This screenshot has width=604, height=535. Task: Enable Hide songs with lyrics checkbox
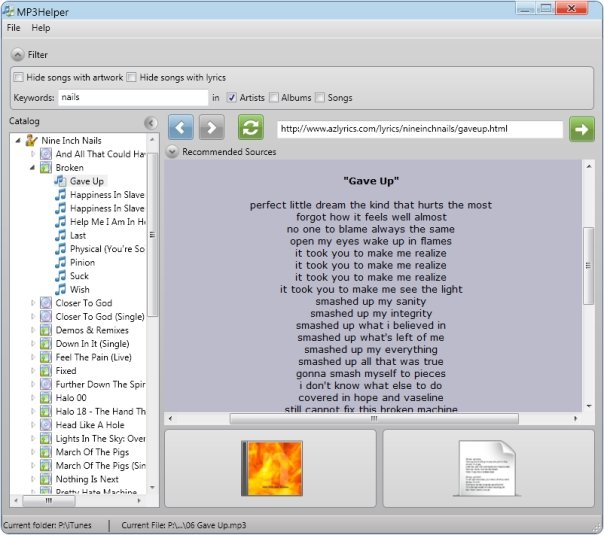131,77
